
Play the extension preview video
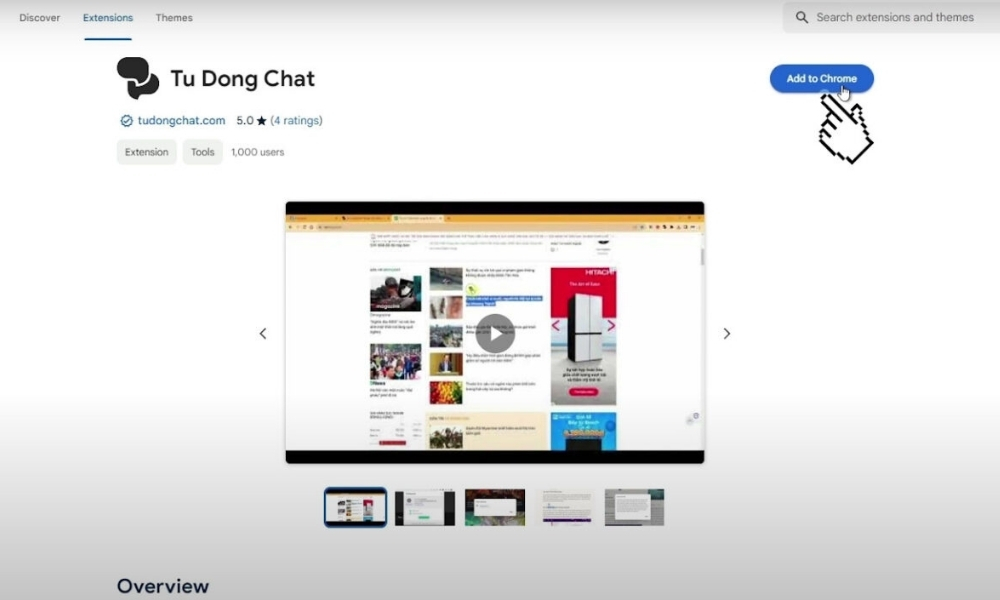(495, 333)
